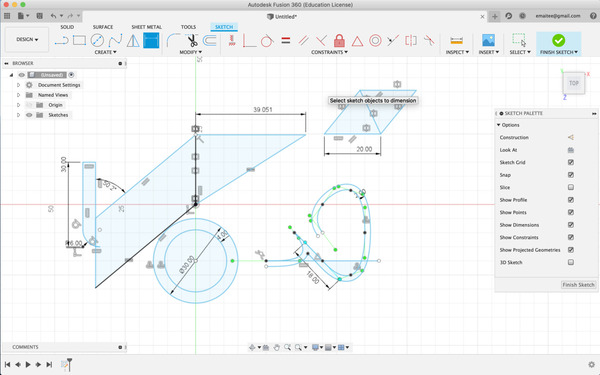
Task: Open the INSERT dropdown menu
Action: coord(489,52)
